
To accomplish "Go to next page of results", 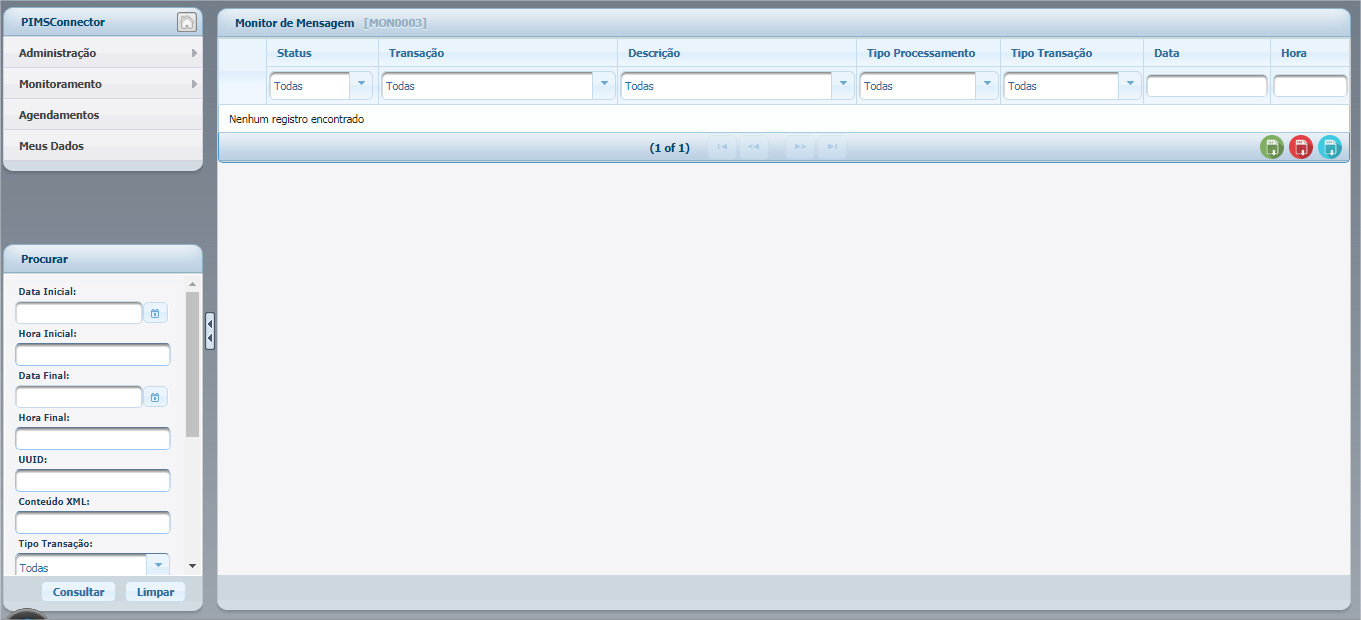I will pyautogui.click(x=800, y=147).
